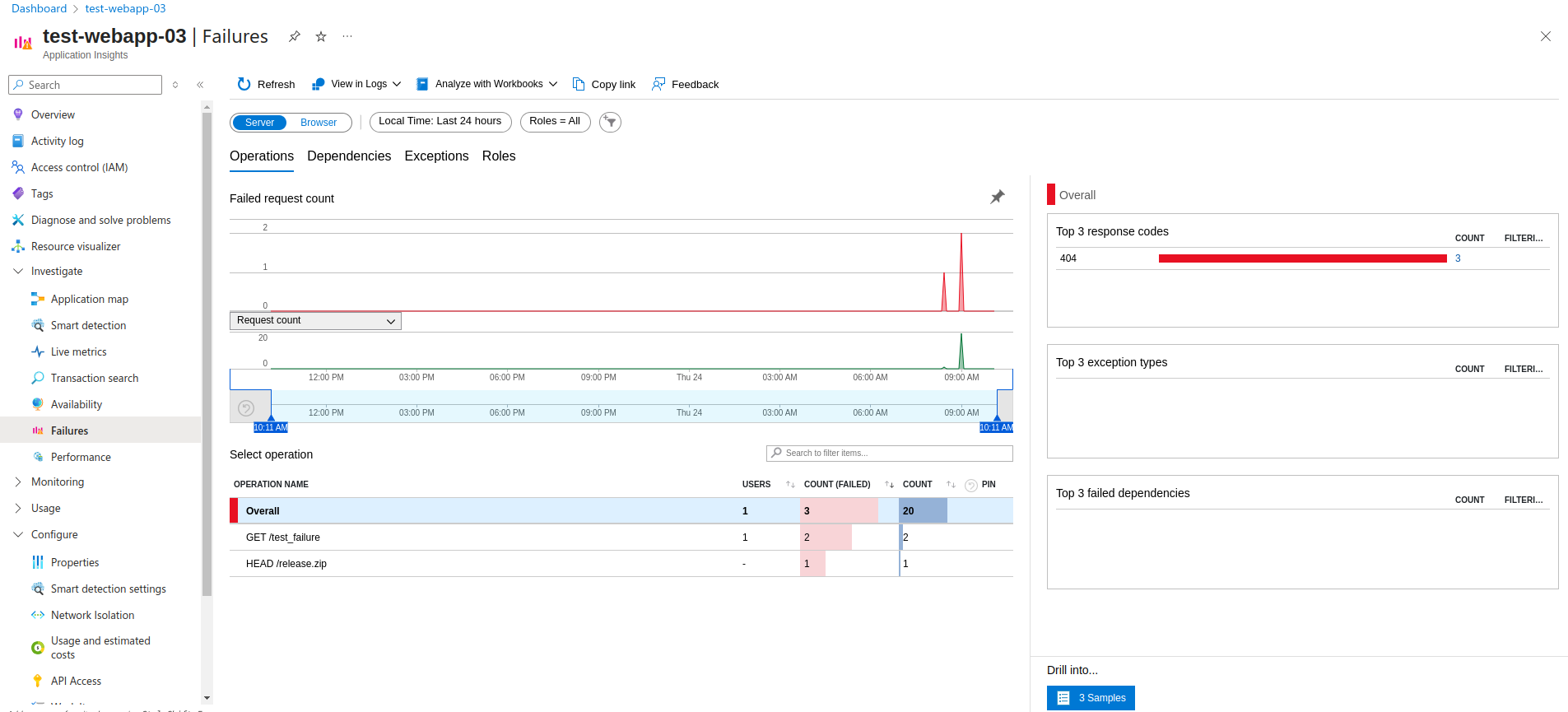Open Copy link in toolbar
Image resolution: width=1568 pixels, height=712 pixels.
[x=604, y=84]
